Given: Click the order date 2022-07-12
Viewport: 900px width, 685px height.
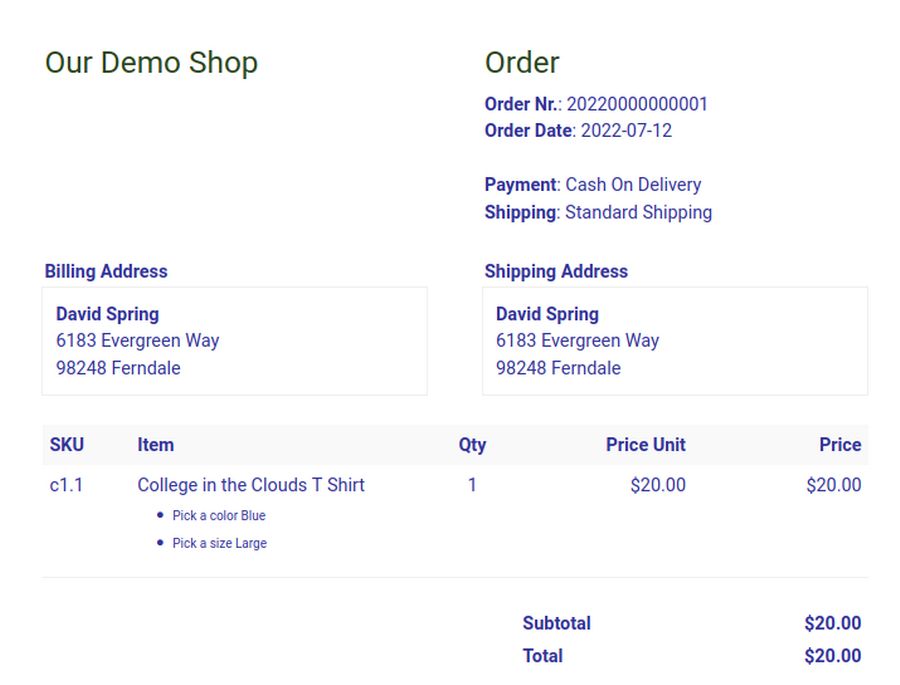Looking at the screenshot, I should coord(626,131).
